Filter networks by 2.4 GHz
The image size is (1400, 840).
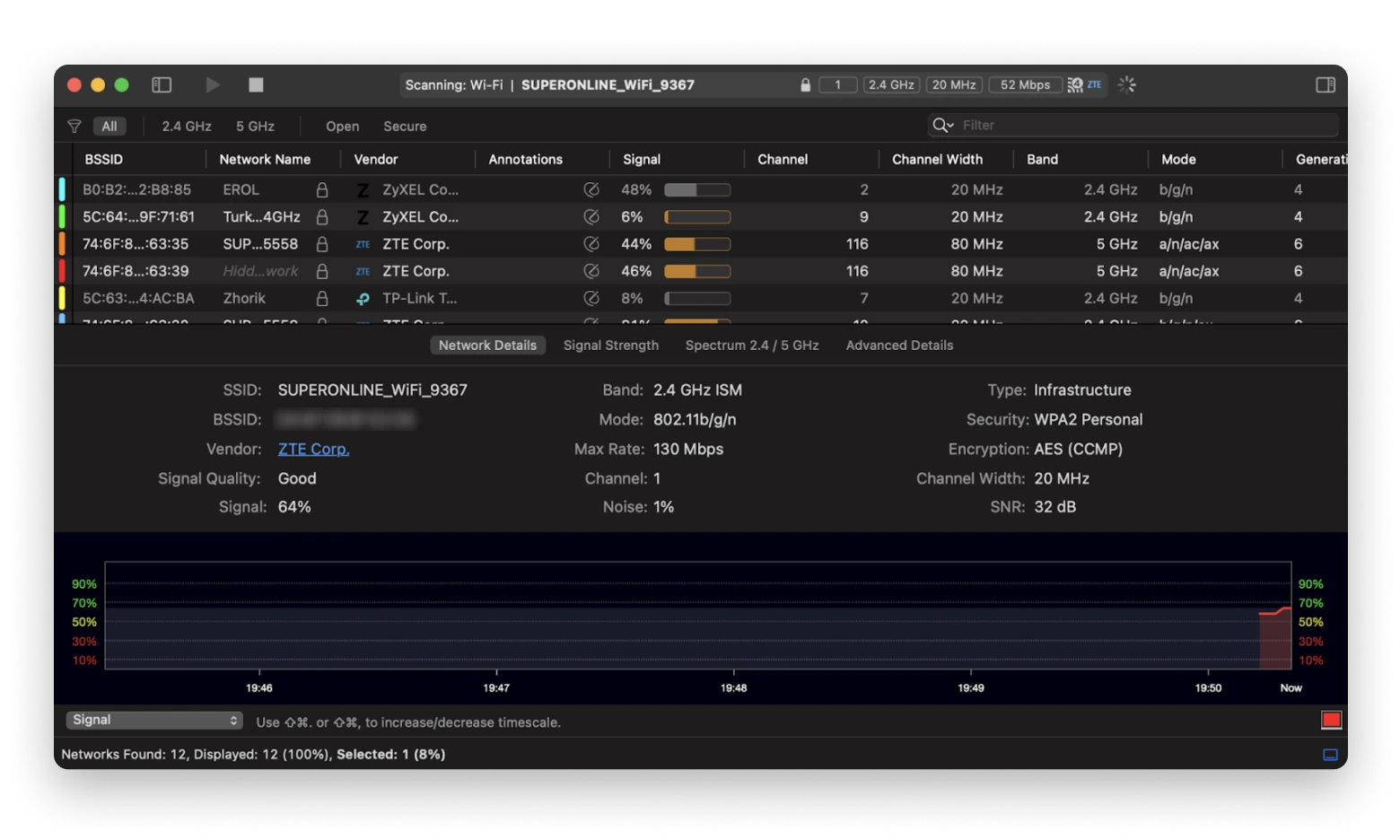pos(187,126)
